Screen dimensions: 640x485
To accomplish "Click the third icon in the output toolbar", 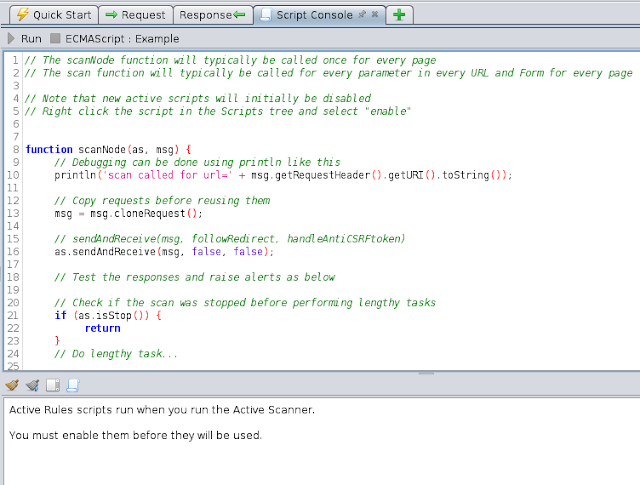I will click(52, 385).
